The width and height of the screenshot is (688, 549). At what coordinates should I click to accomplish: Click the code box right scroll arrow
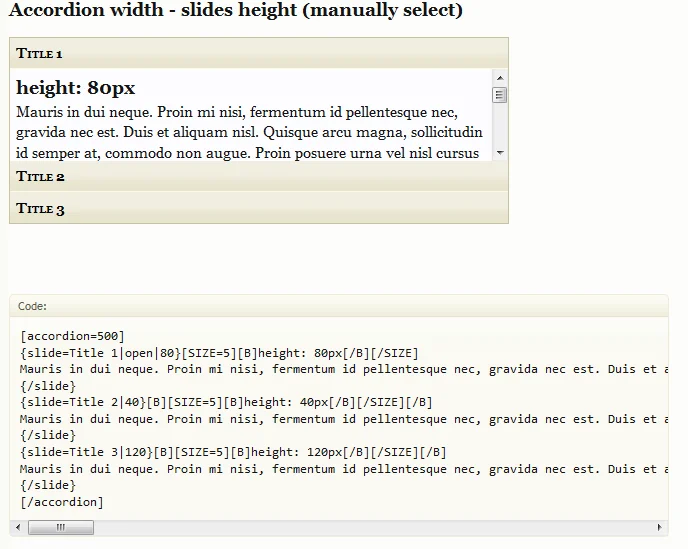pyautogui.click(x=660, y=527)
